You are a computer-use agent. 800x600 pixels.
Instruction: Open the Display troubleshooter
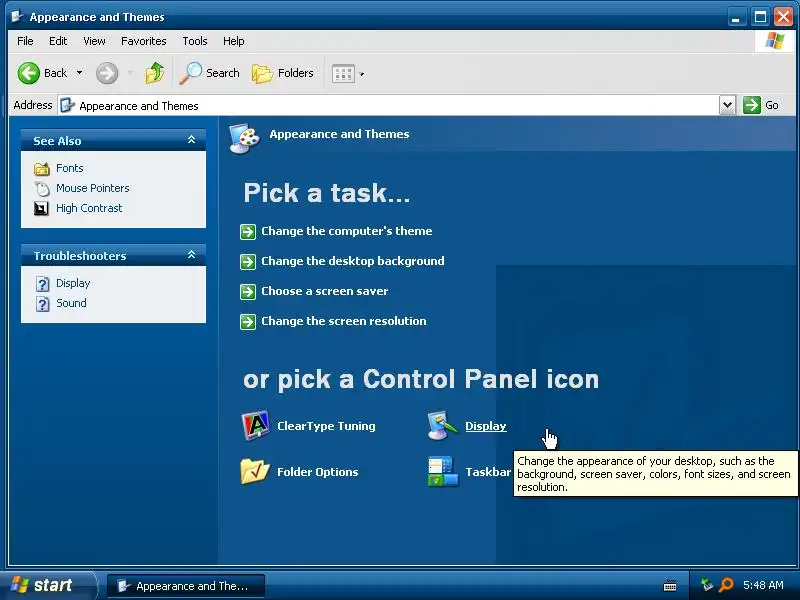click(73, 283)
